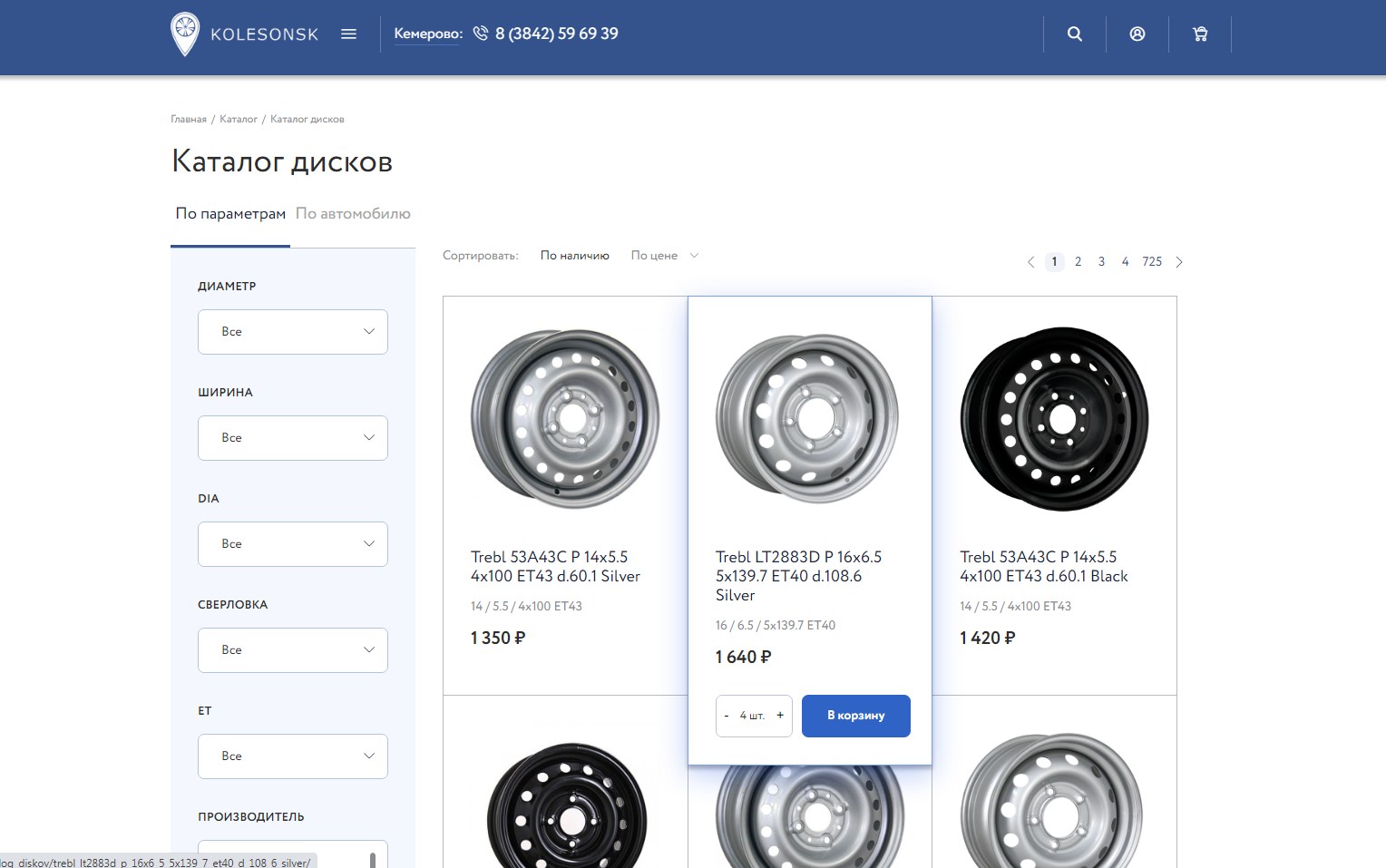
Task: Open Trebl 53A43C Silver product title
Action: (555, 567)
